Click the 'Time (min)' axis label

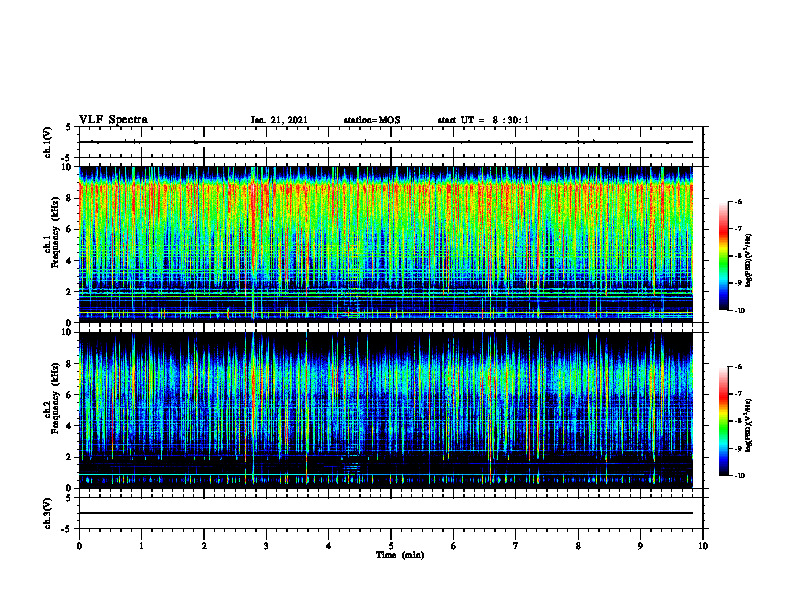(x=400, y=555)
